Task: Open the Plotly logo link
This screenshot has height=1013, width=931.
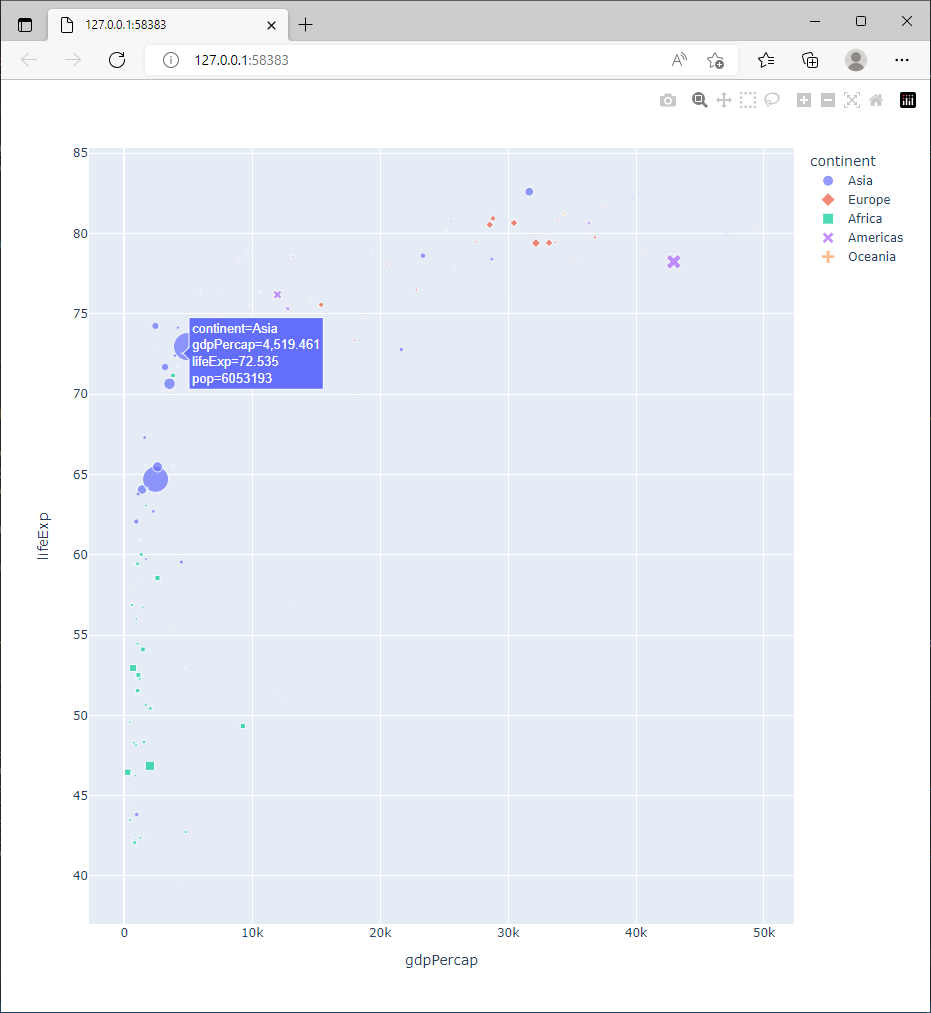Action: 908,100
